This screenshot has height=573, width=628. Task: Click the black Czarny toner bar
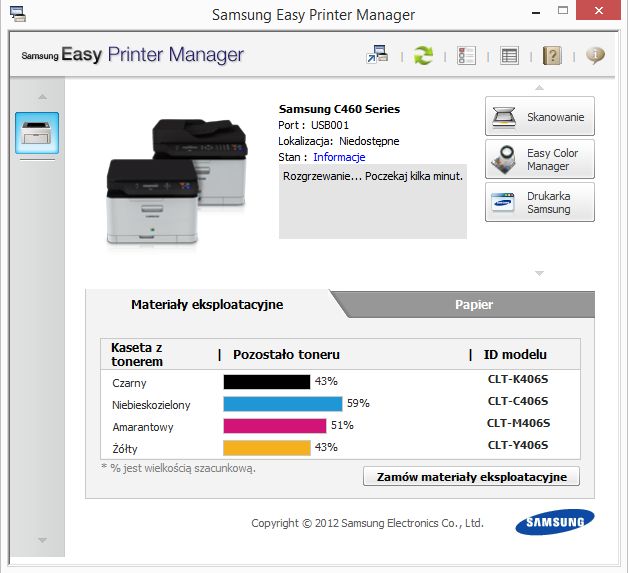click(267, 382)
